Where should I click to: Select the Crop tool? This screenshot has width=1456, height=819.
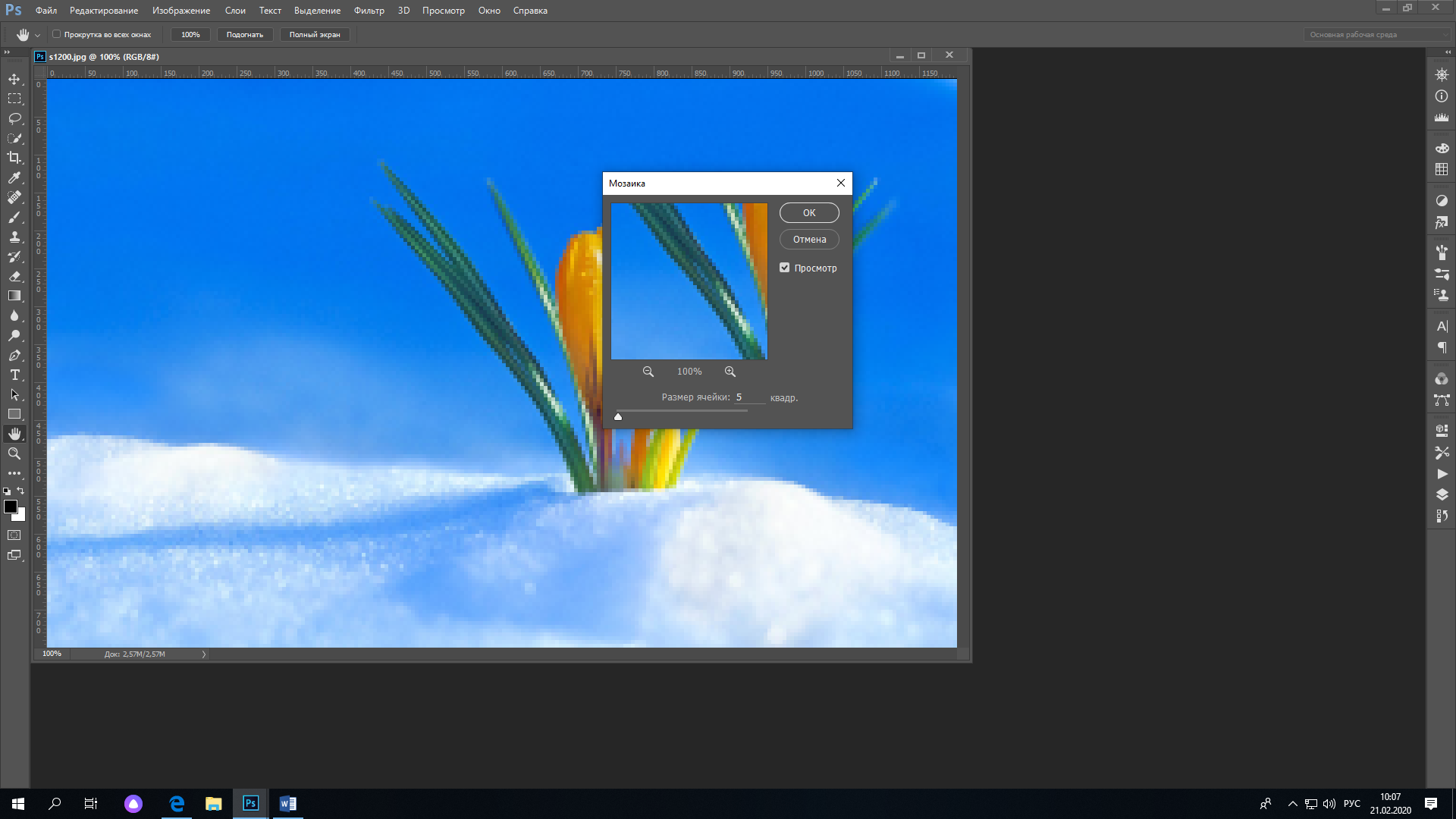click(x=14, y=158)
